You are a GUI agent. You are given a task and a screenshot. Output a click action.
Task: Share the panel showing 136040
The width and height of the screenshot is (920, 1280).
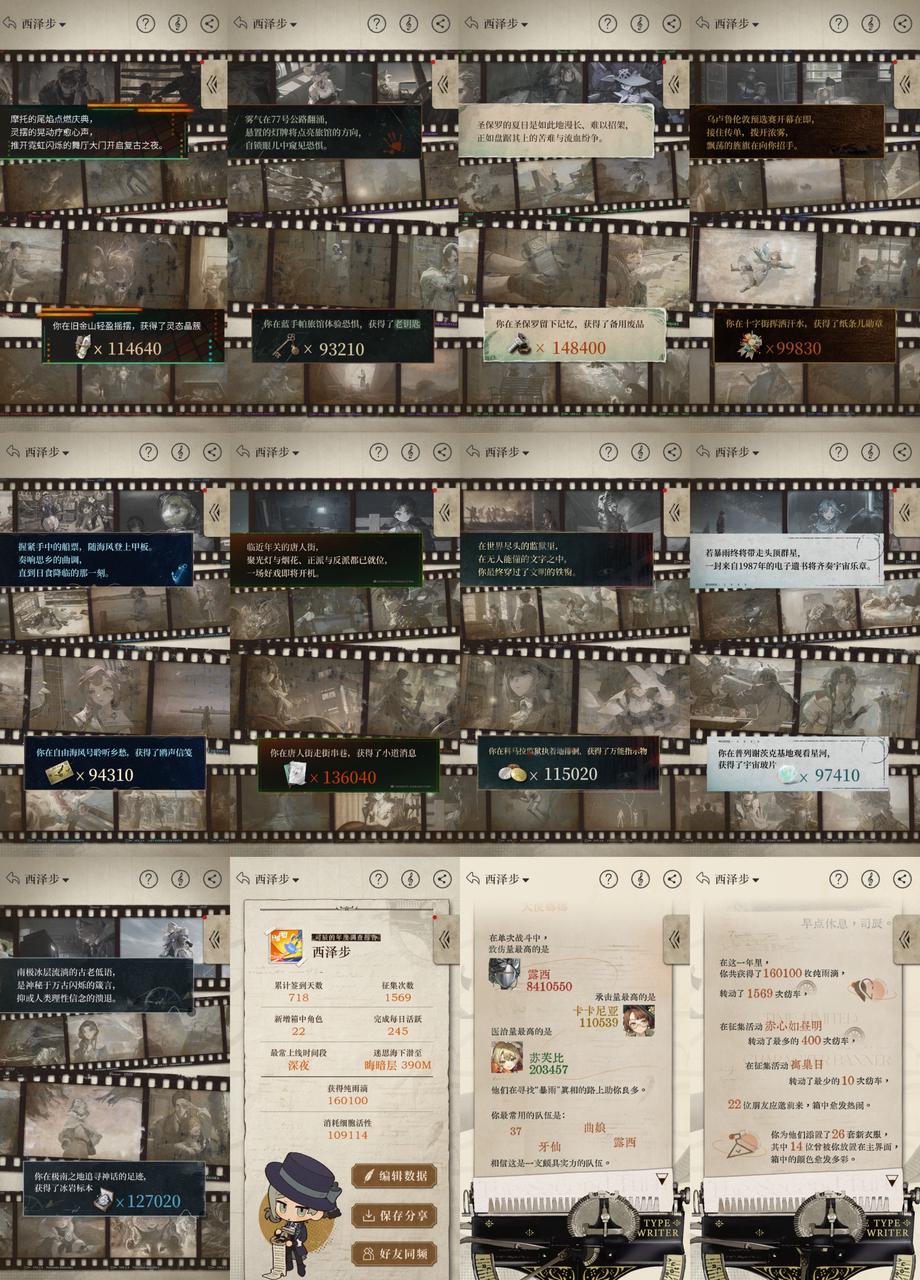coord(441,451)
